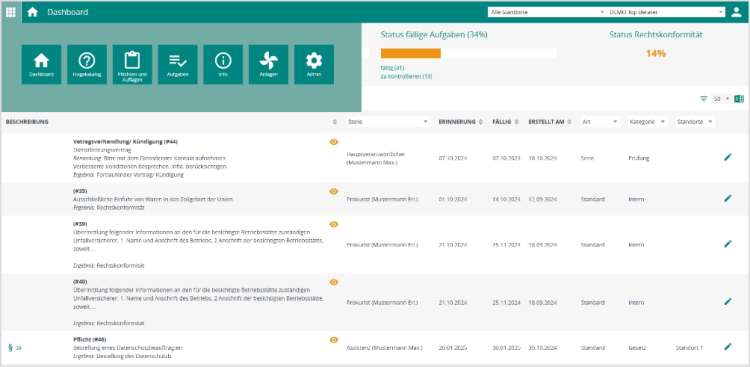Screen dimensions: 750x367
Task: Click the fällig (41) link
Action: tap(392, 68)
